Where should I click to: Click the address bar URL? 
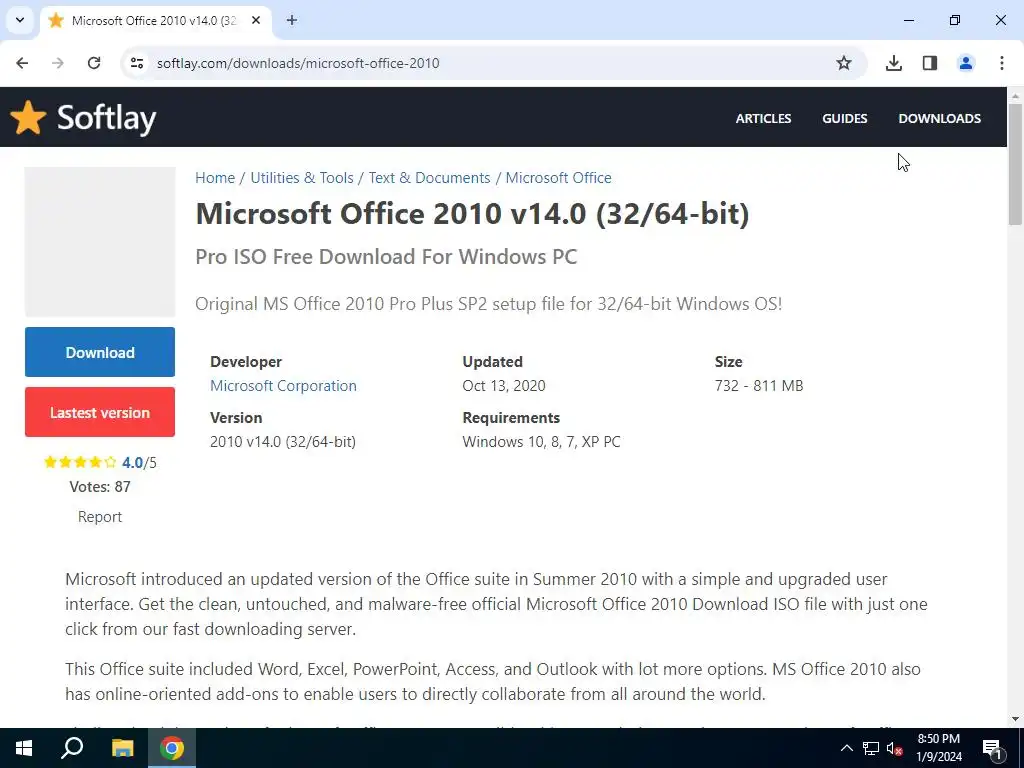click(x=298, y=63)
